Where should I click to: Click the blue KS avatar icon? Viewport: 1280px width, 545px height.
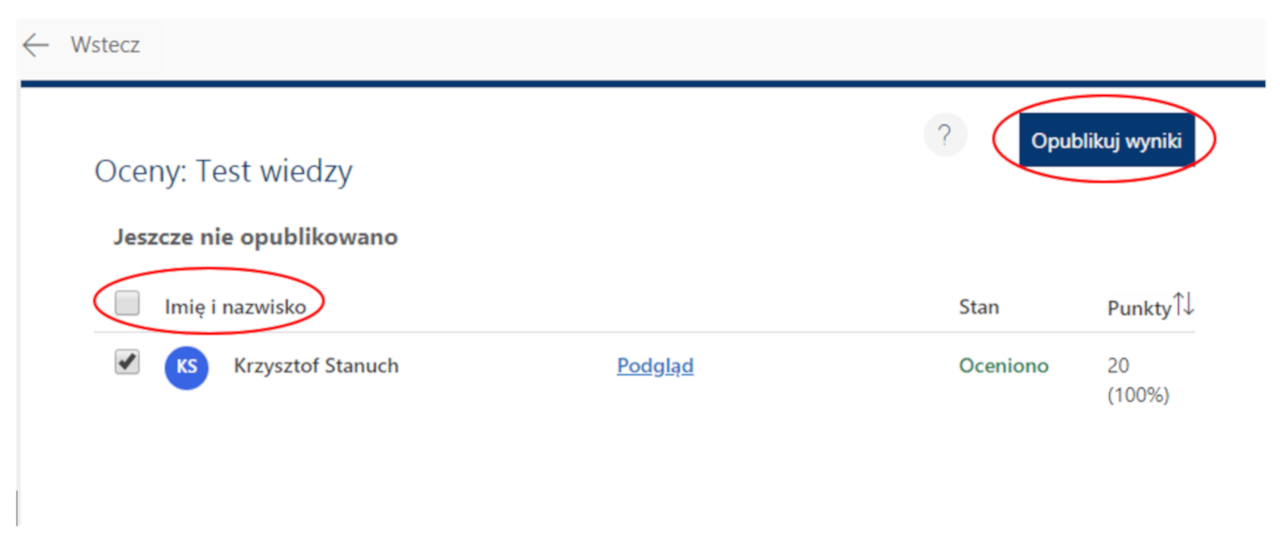tap(187, 367)
